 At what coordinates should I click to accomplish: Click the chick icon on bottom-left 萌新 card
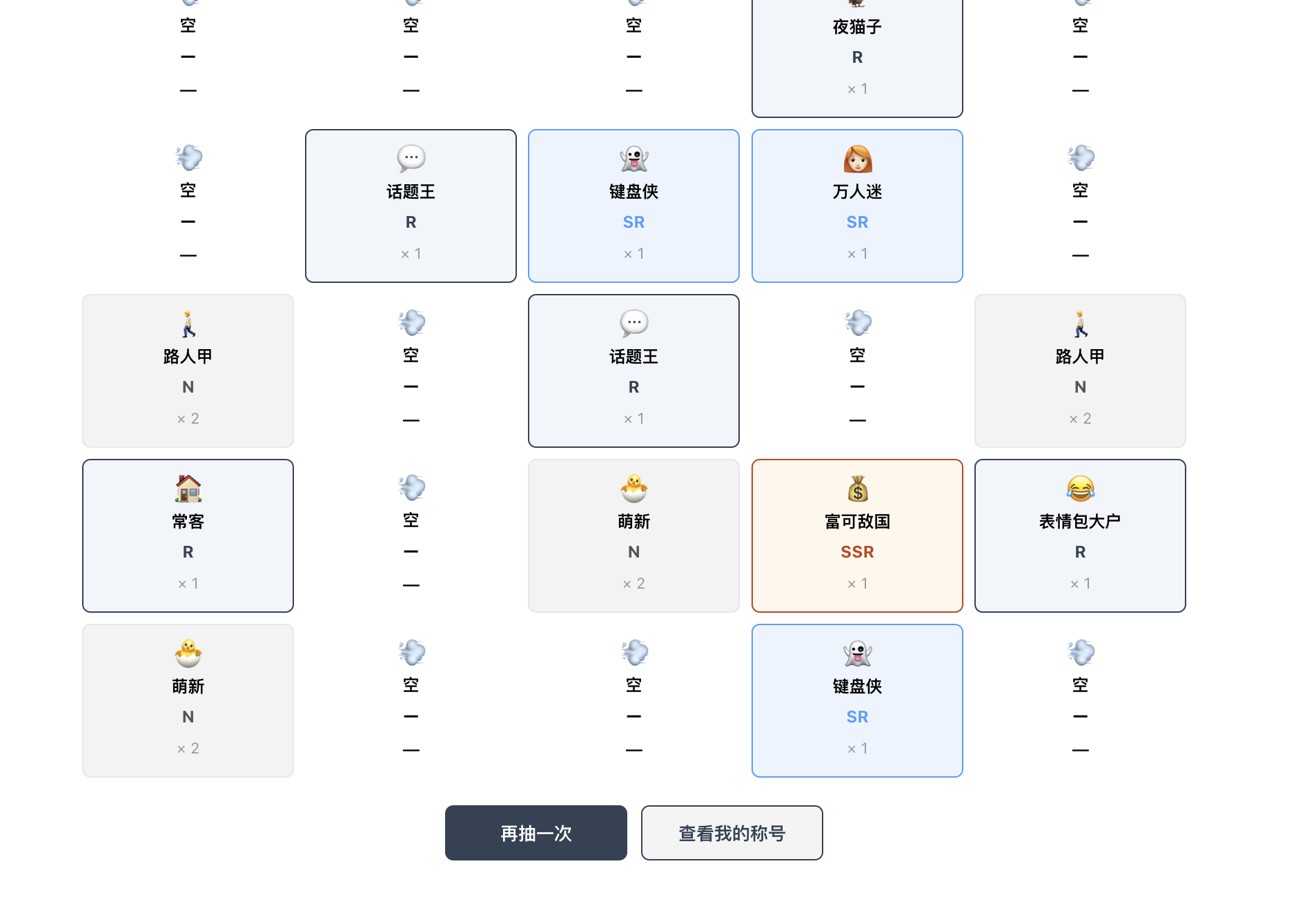coord(188,653)
